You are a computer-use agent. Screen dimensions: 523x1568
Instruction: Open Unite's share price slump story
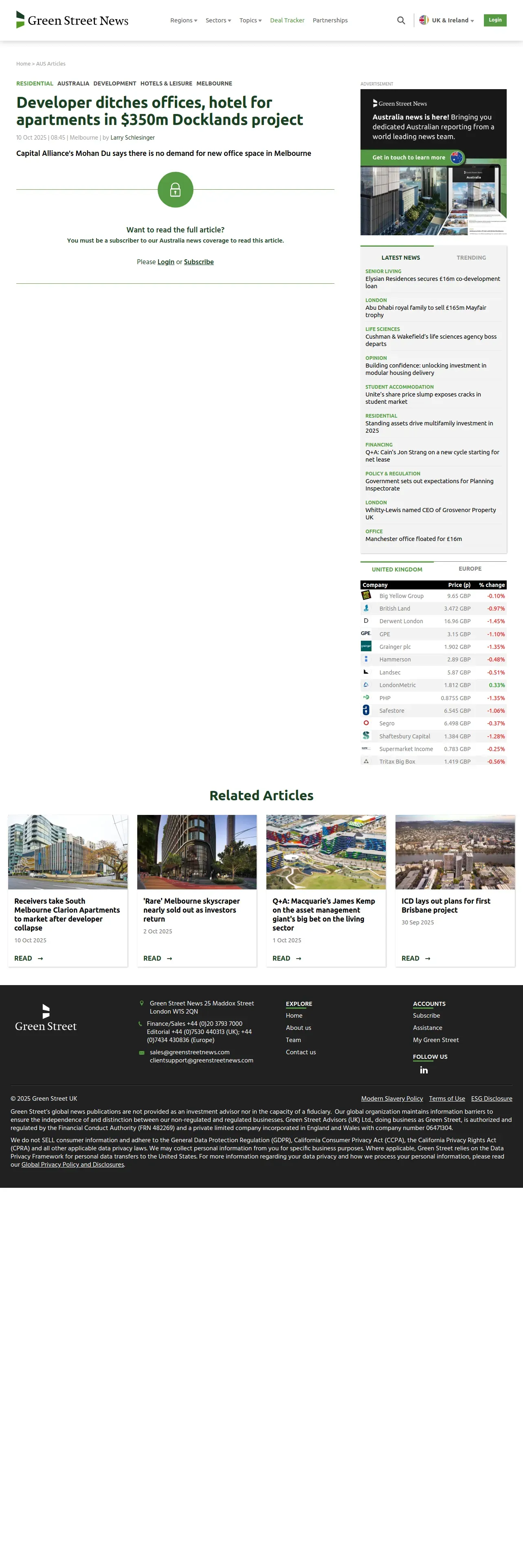[423, 398]
